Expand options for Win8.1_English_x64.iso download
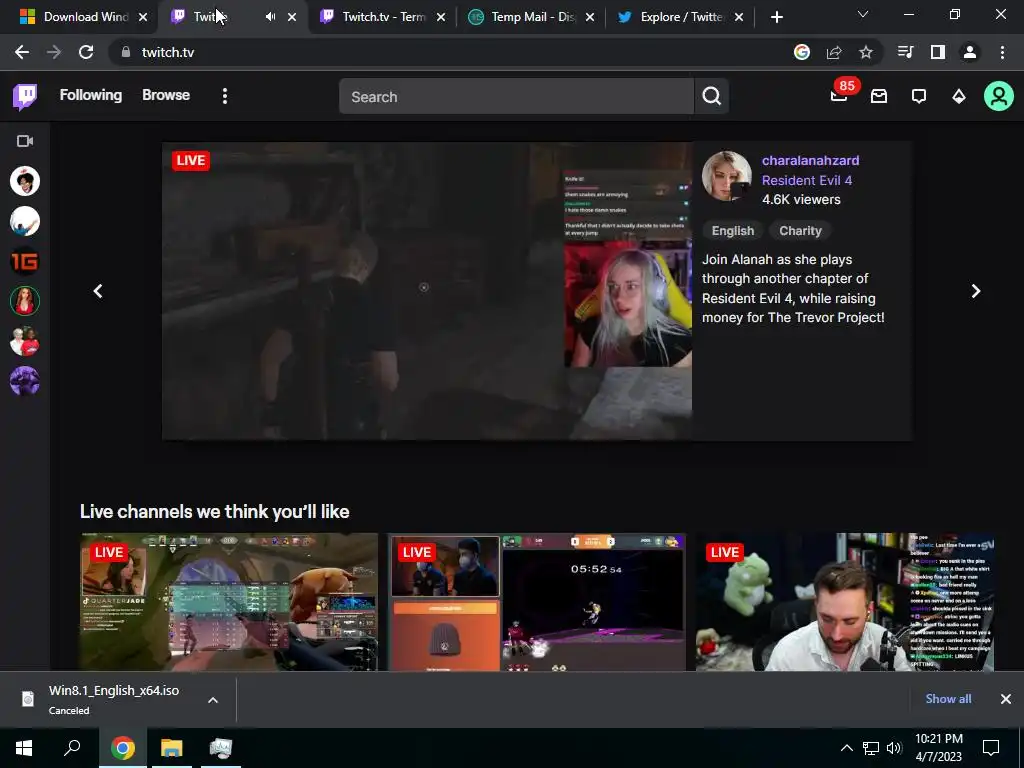This screenshot has height=768, width=1024. click(x=213, y=700)
